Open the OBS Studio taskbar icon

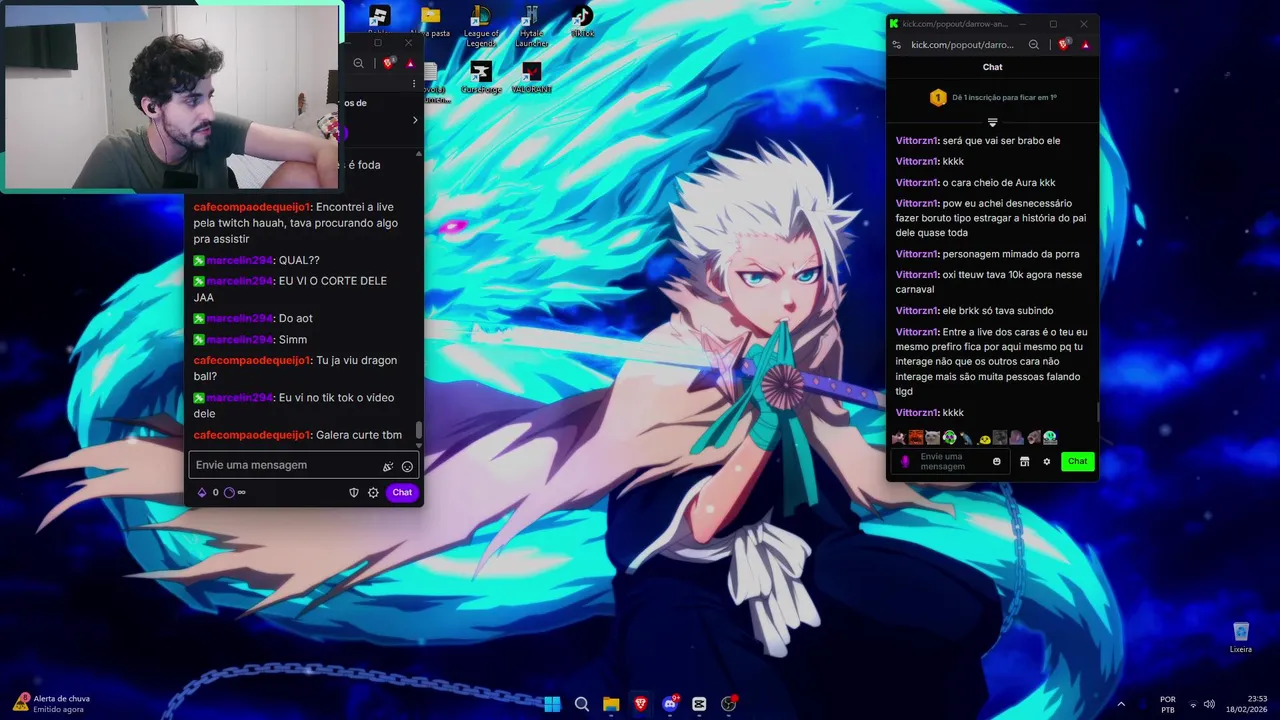pos(728,704)
